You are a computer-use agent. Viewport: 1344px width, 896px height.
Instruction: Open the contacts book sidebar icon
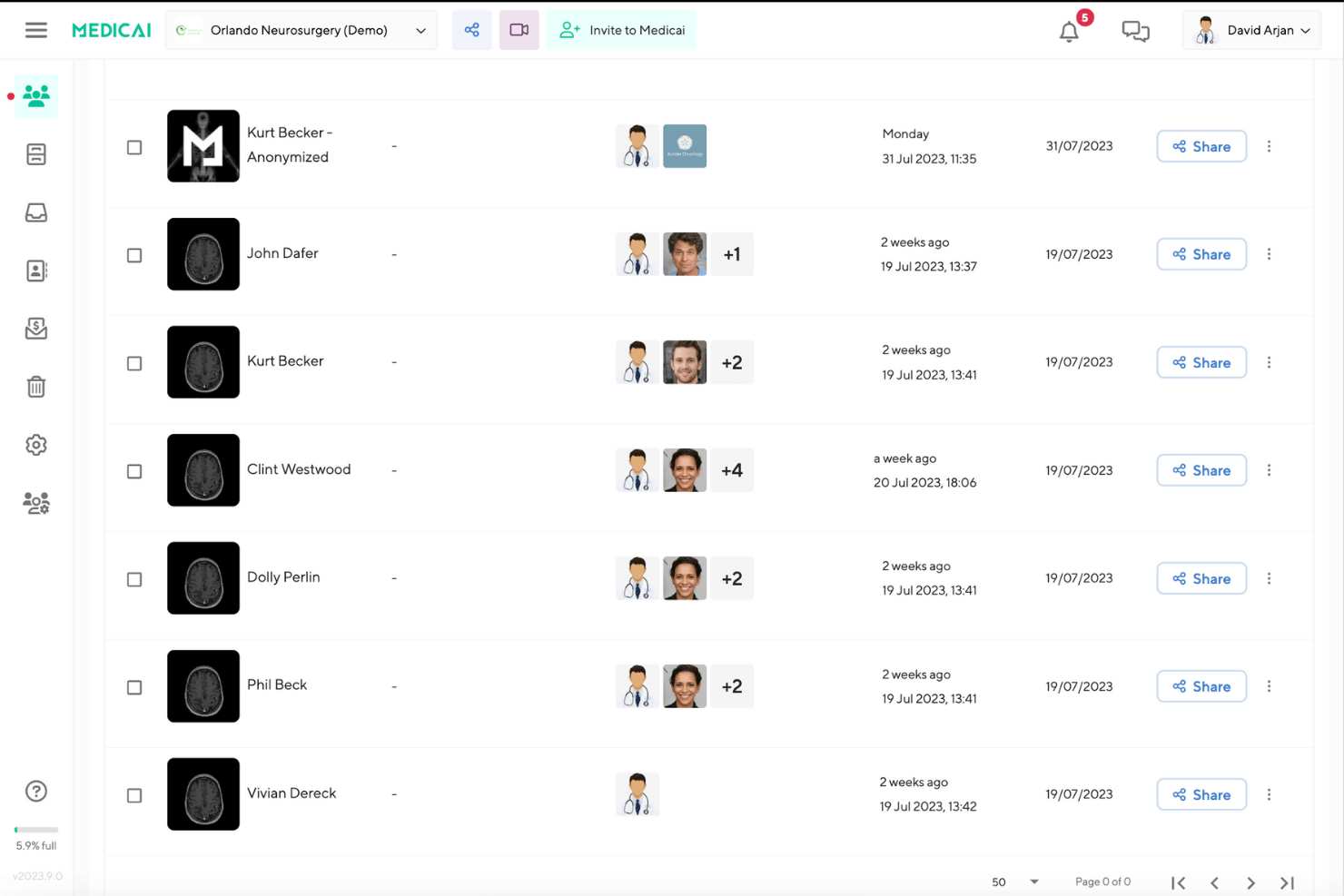click(x=35, y=271)
